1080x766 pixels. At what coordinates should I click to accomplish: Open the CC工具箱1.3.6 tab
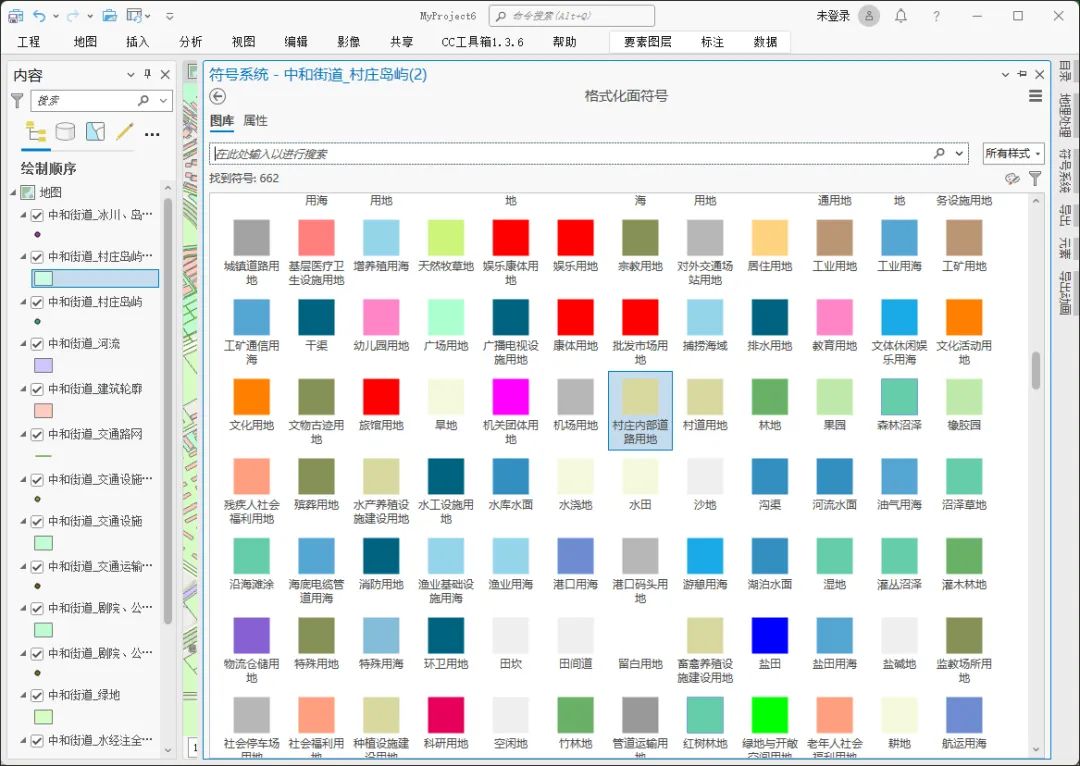(x=482, y=42)
